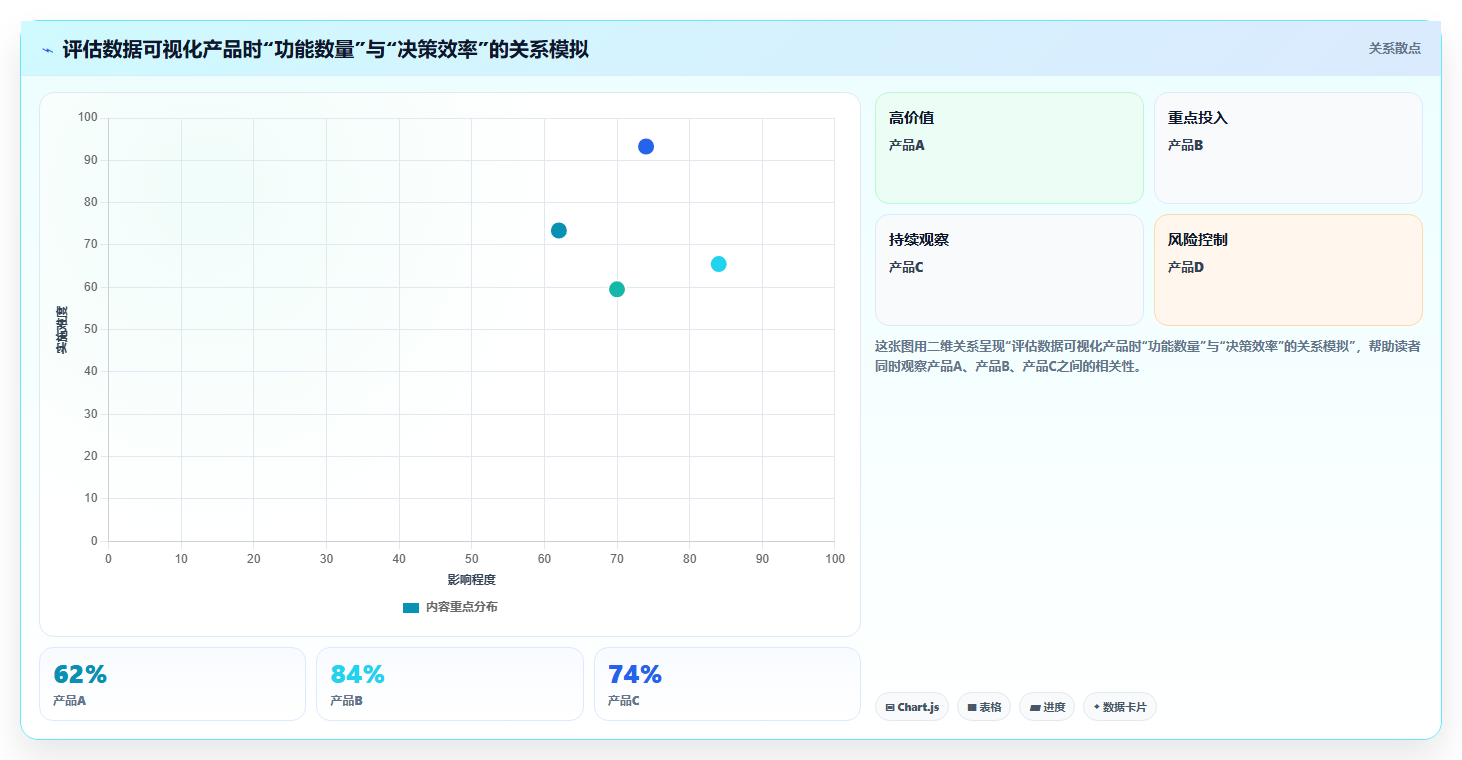Click the 进度 tag

pyautogui.click(x=1047, y=707)
